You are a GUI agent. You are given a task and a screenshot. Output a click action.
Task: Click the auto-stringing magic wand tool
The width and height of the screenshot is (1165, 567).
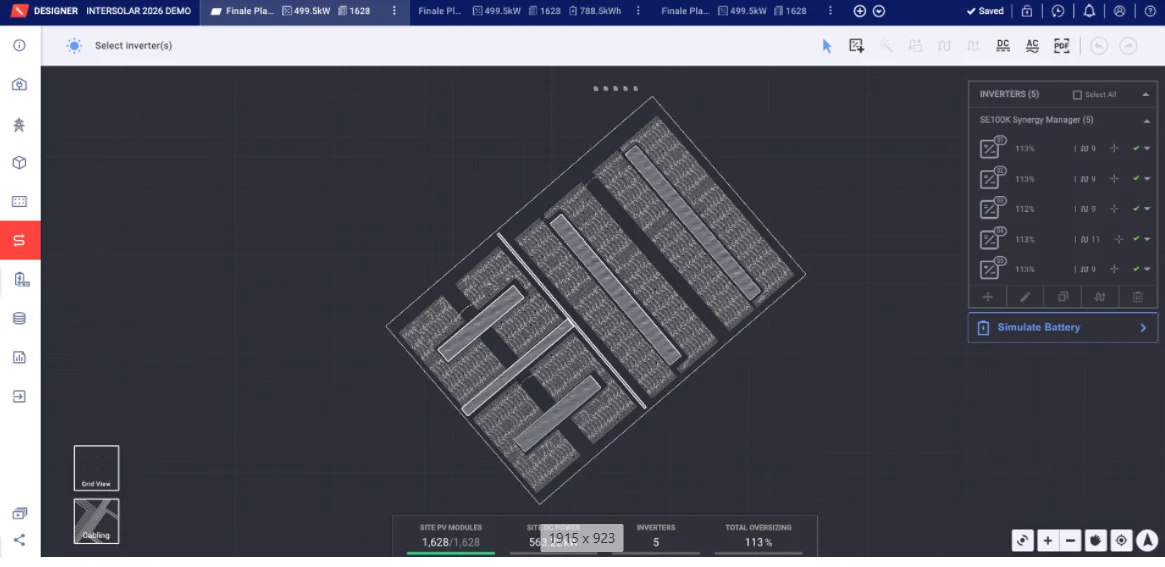tap(886, 46)
